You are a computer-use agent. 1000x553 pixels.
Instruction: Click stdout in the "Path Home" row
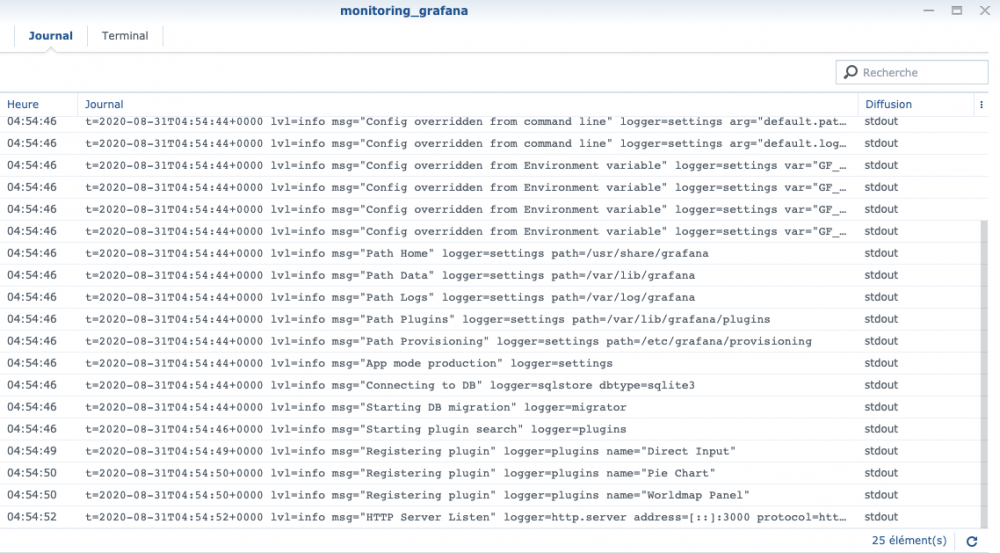pyautogui.click(x=881, y=253)
